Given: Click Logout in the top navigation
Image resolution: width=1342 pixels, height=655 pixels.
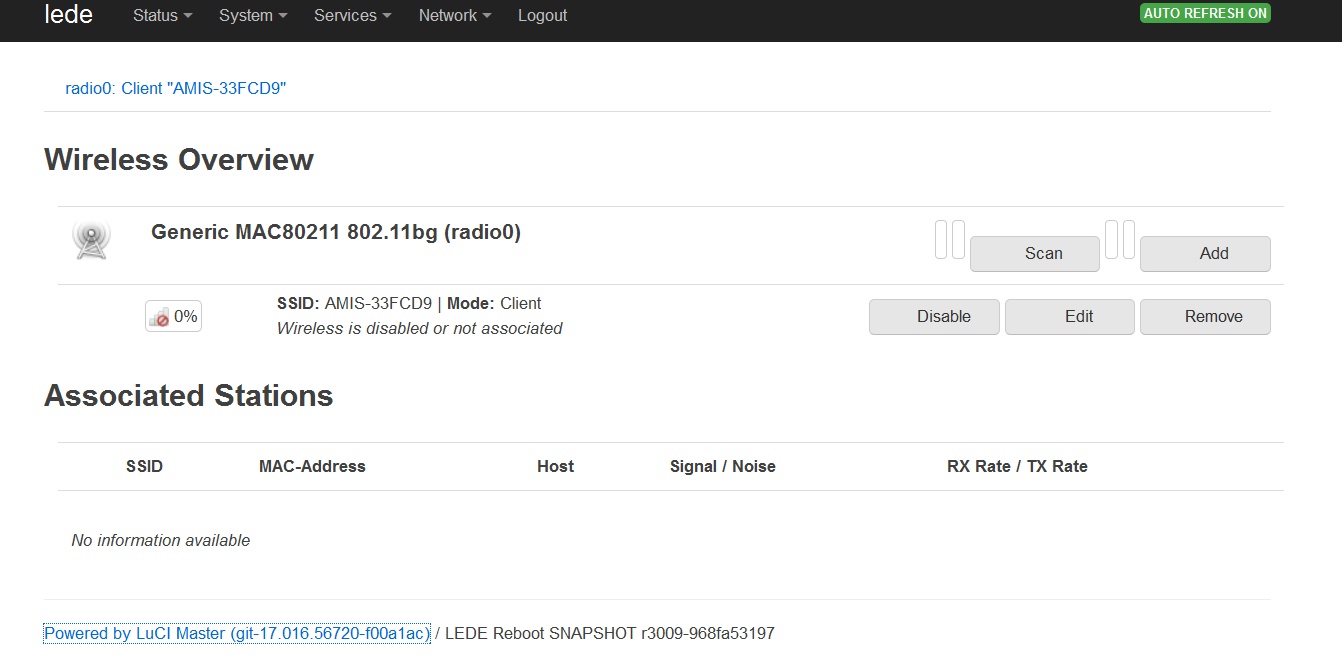Looking at the screenshot, I should (x=542, y=16).
